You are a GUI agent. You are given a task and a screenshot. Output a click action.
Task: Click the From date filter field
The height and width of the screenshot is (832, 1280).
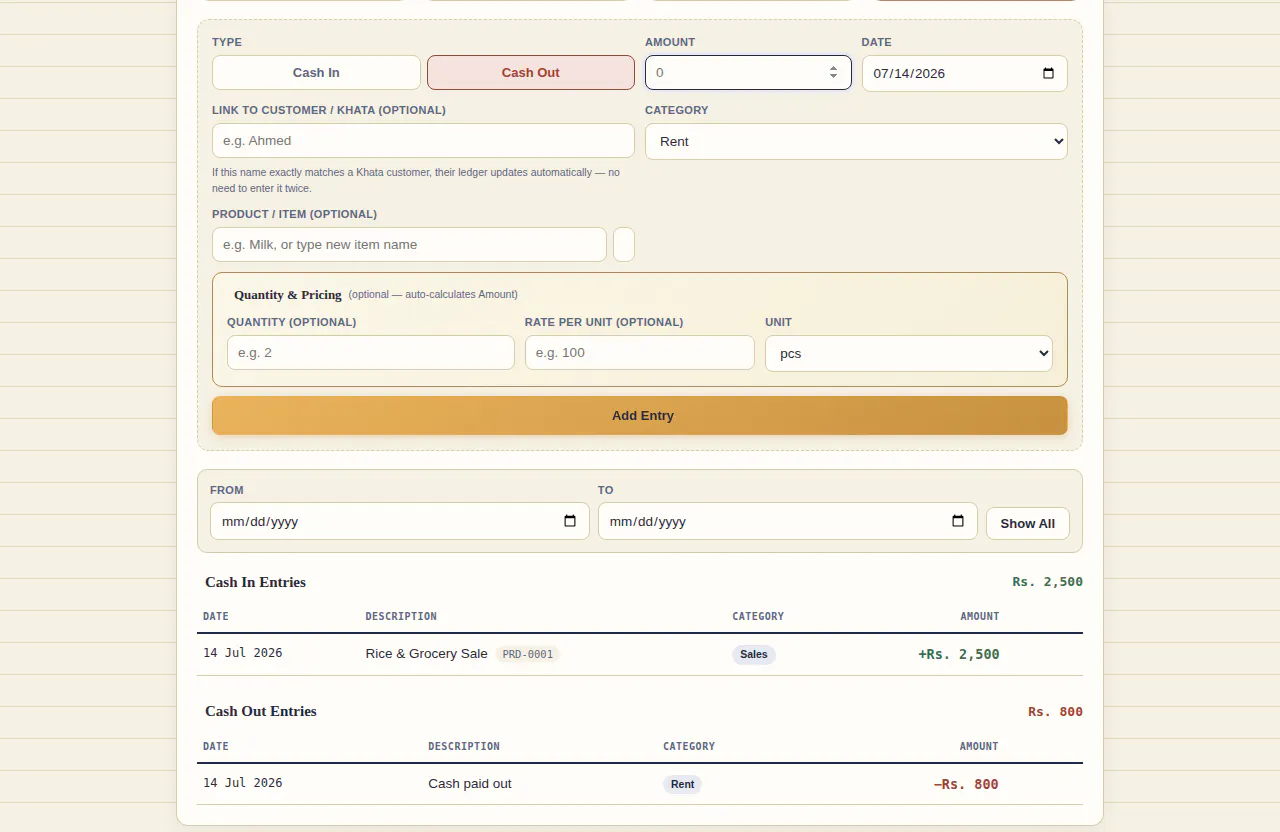coord(400,521)
